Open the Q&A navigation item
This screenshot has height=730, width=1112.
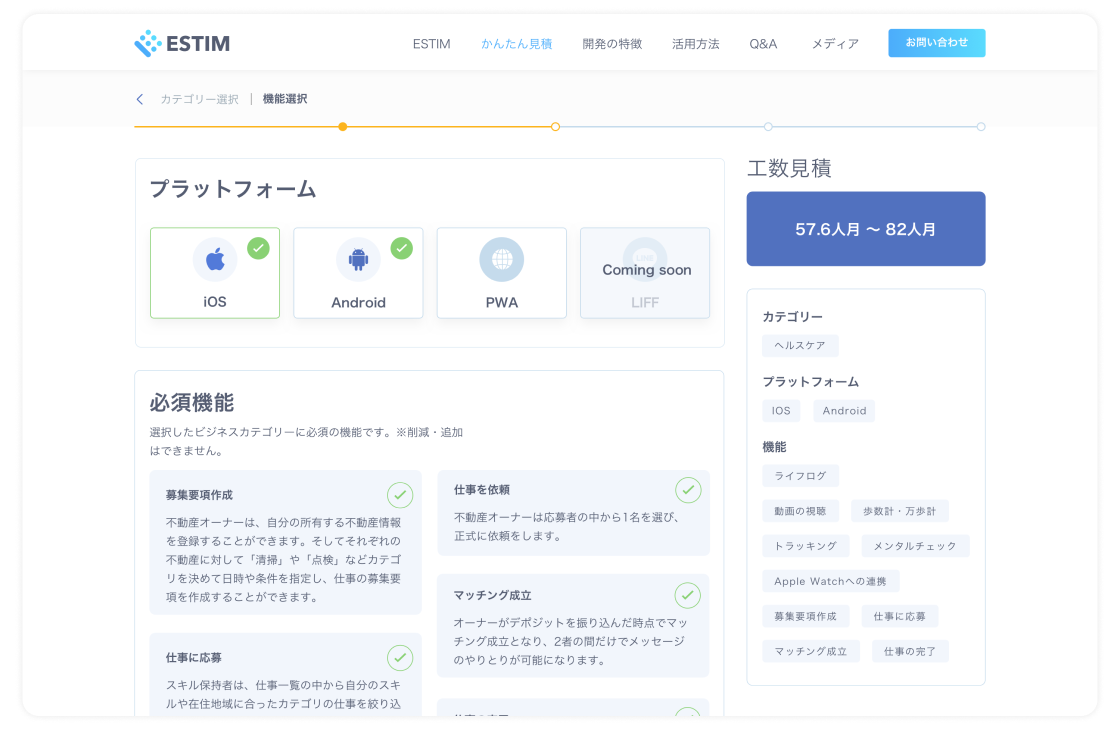click(763, 44)
